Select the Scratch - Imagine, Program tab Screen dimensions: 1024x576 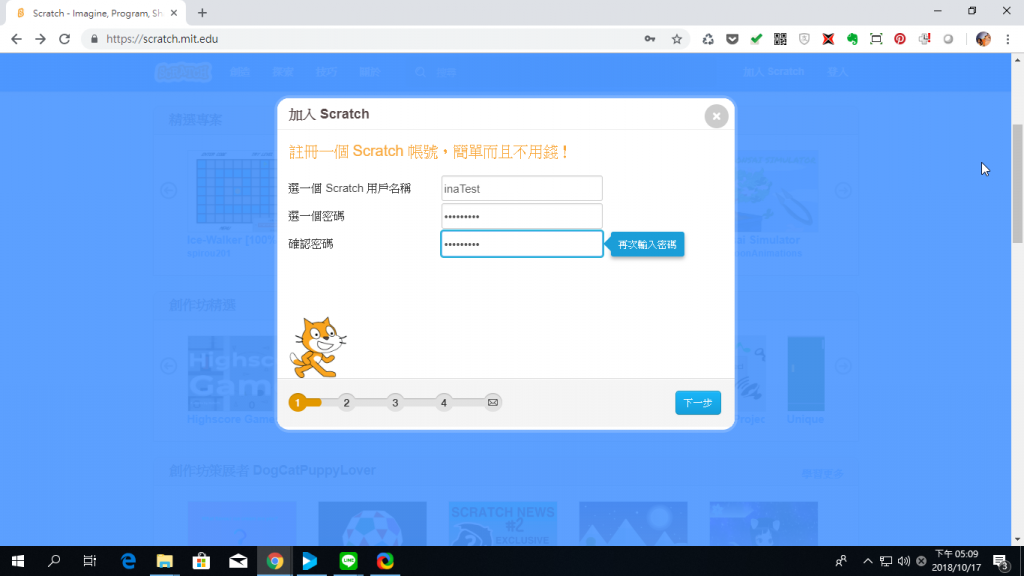coord(97,13)
